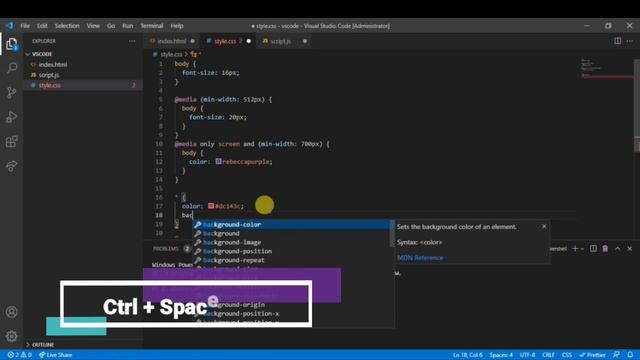The width and height of the screenshot is (640, 360).
Task: Open the Selection menu
Action: 67,26
